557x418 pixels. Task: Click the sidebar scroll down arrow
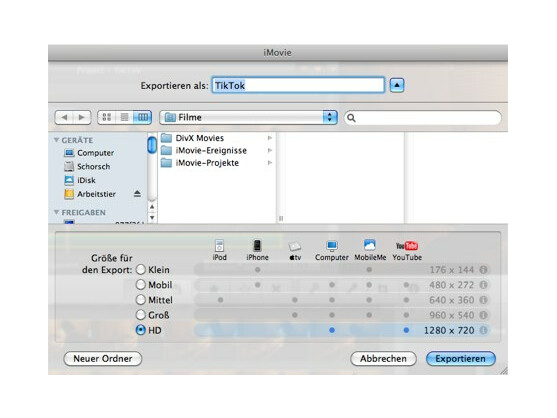click(x=152, y=217)
